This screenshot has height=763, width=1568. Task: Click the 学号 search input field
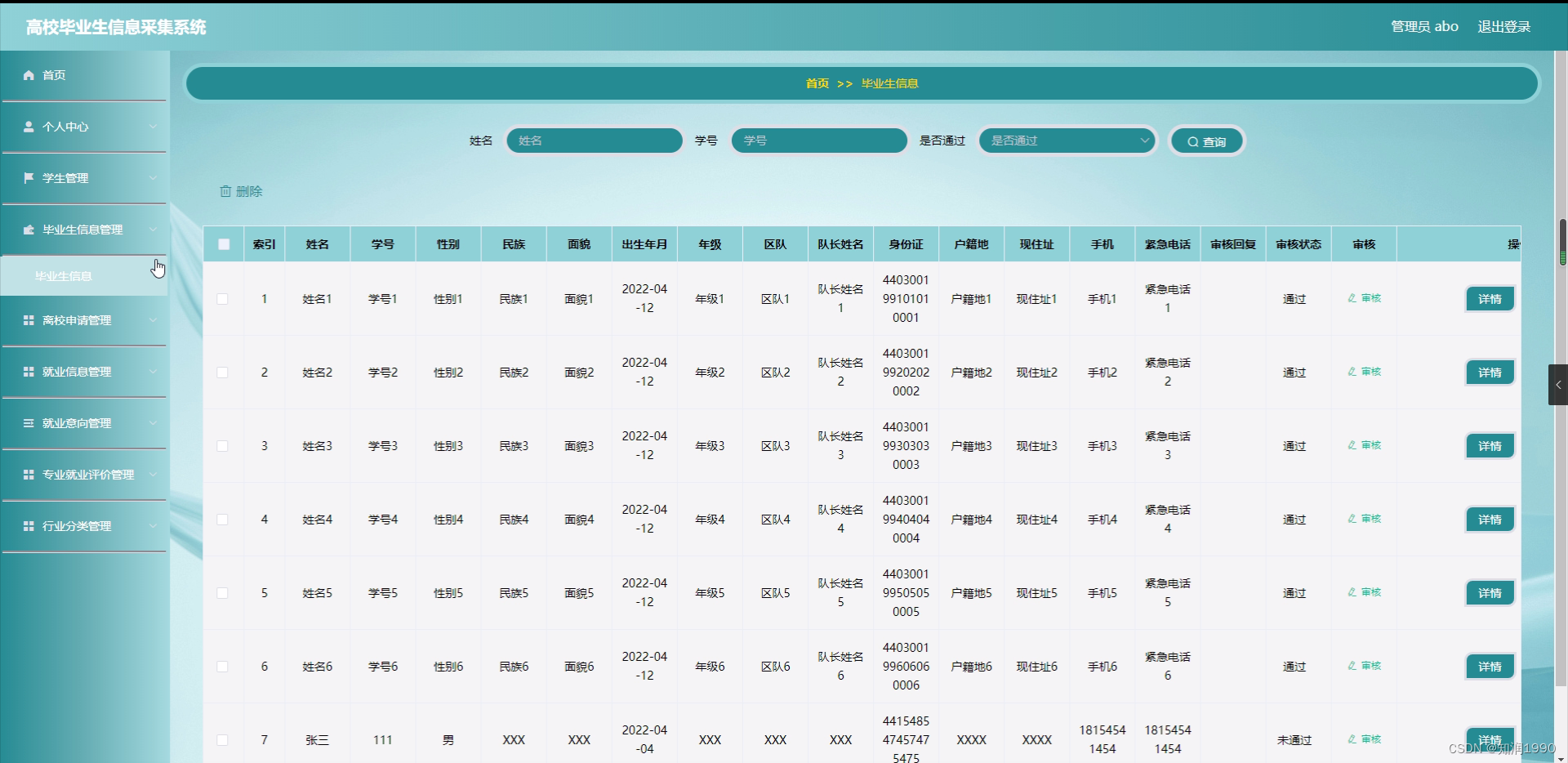pos(818,141)
